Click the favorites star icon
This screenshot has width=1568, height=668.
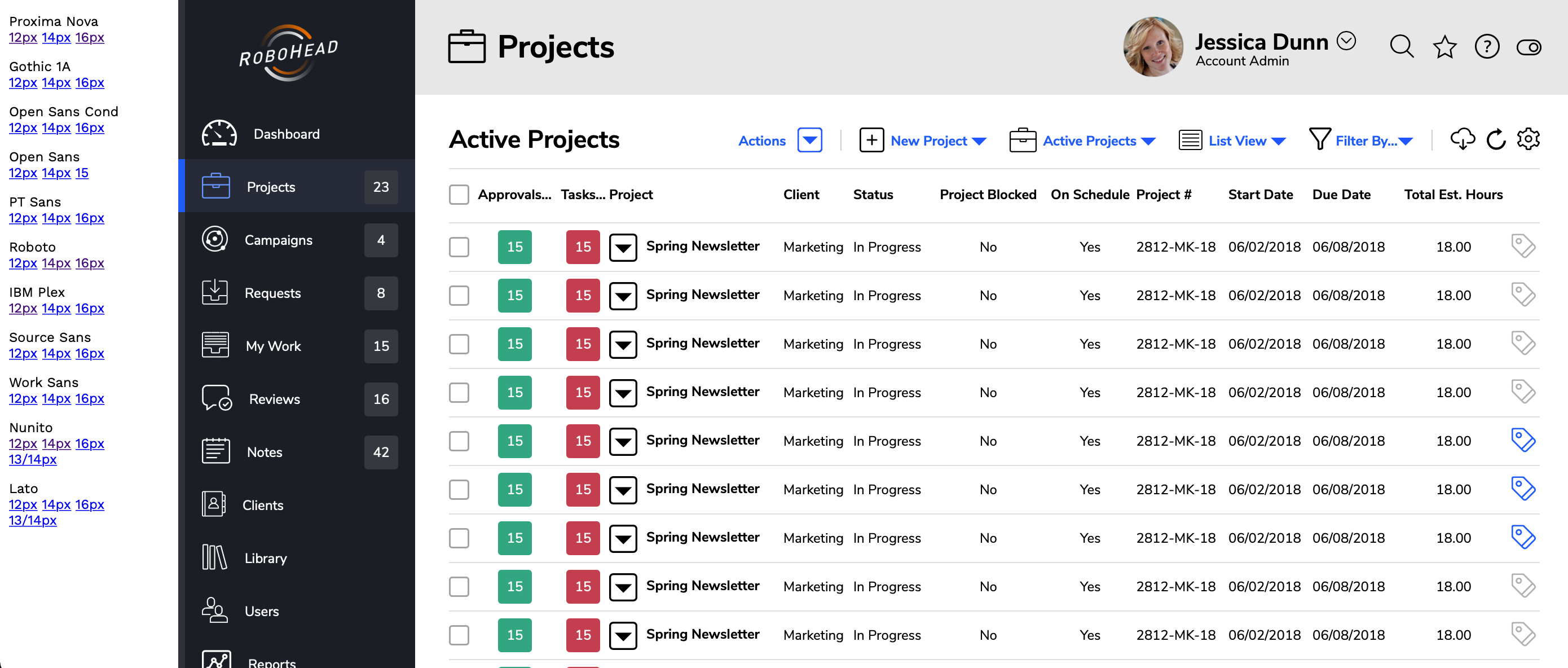1444,46
